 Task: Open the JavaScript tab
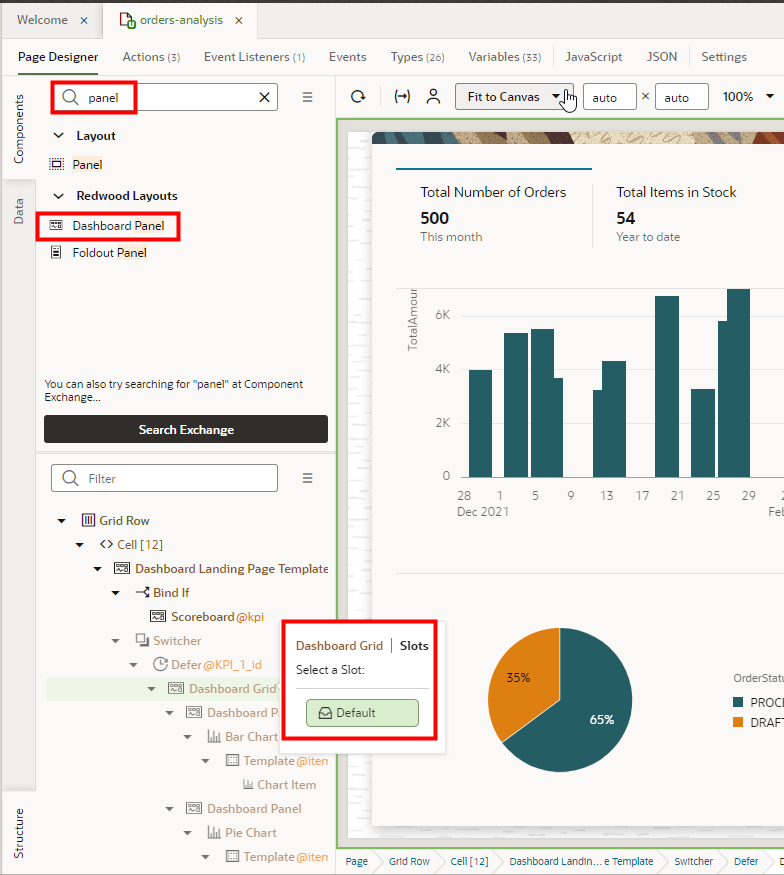594,57
